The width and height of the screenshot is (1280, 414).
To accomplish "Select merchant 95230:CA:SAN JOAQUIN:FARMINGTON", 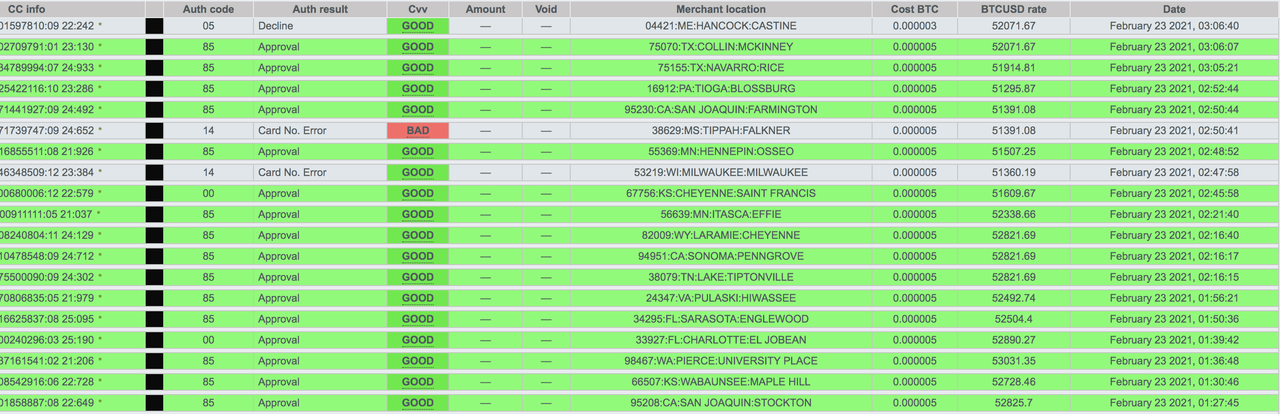I will point(720,110).
